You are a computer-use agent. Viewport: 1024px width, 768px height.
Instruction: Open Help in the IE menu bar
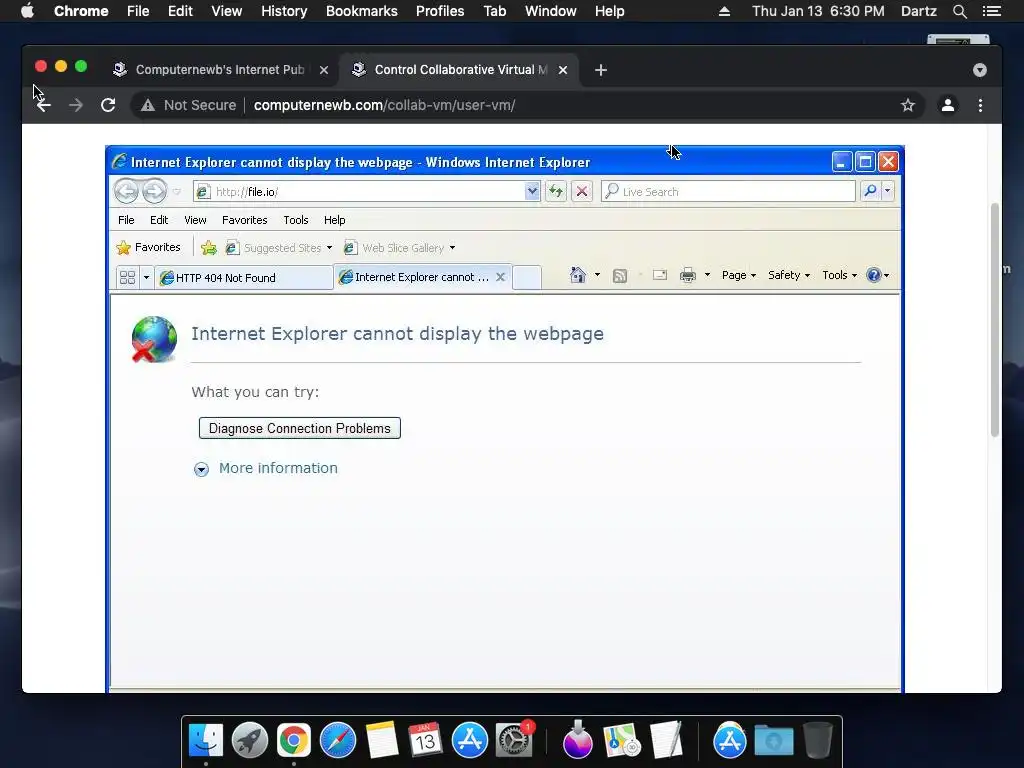[334, 220]
